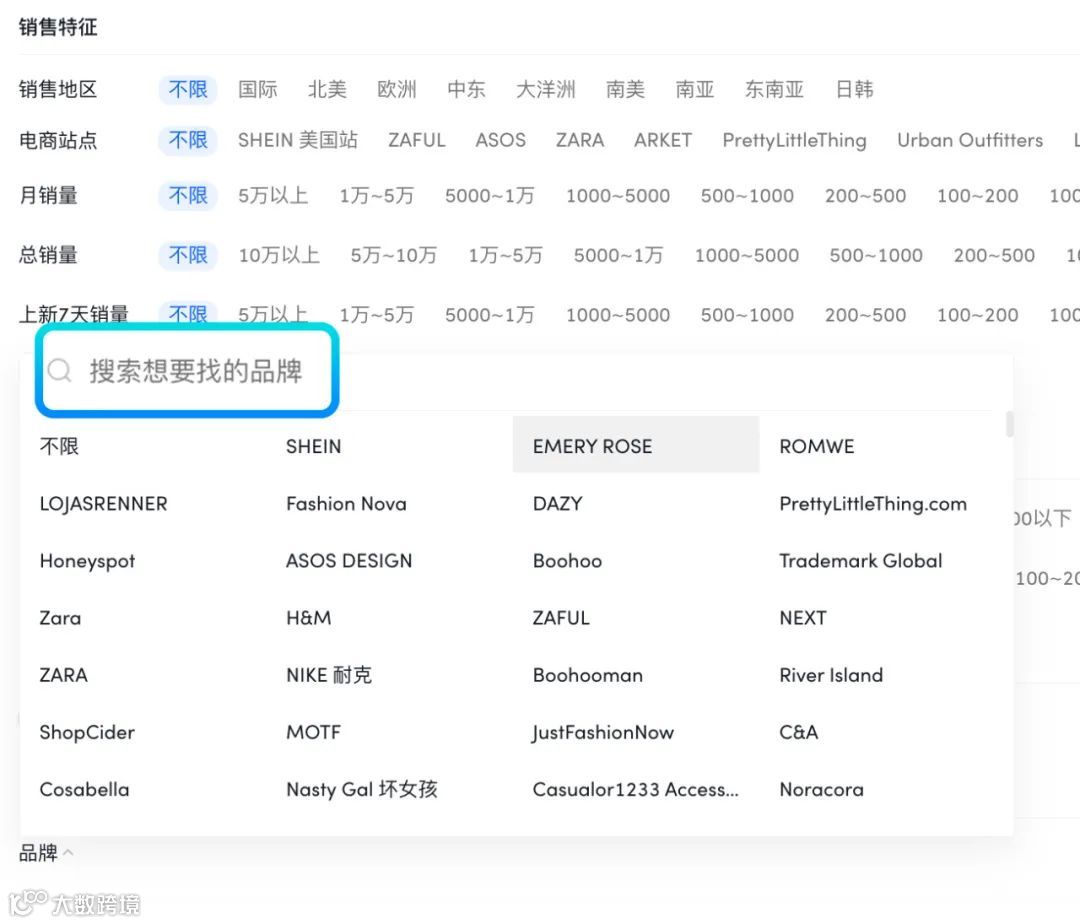Set total sales to 10万以上

(x=279, y=255)
